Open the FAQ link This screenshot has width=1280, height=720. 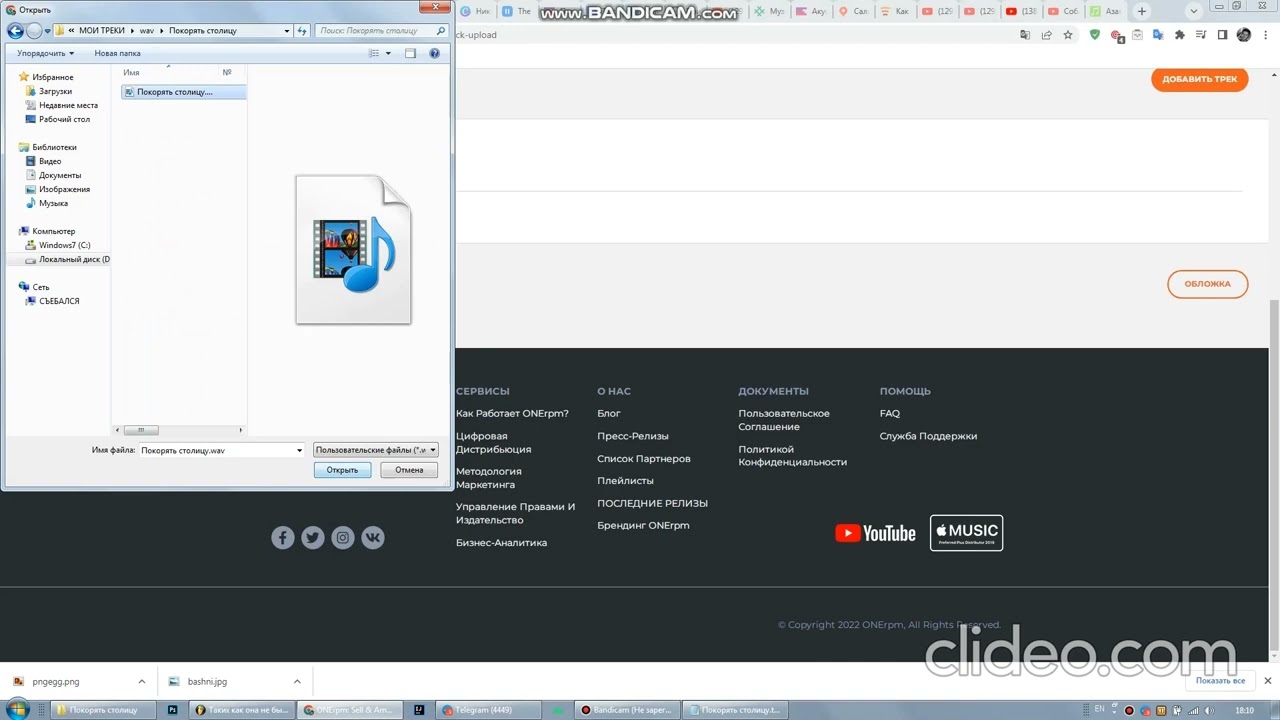click(x=890, y=413)
